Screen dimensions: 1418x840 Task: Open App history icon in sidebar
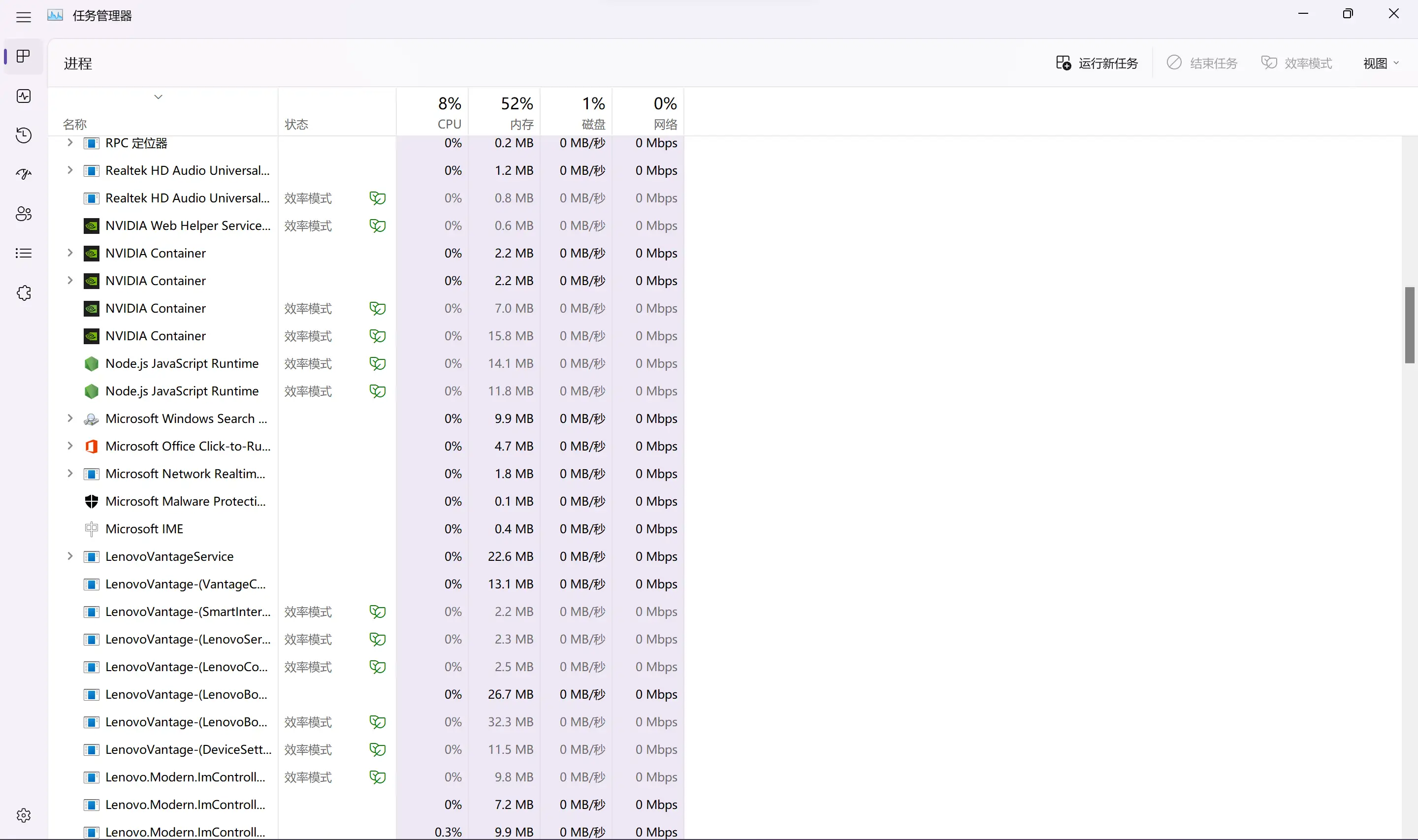[23, 135]
